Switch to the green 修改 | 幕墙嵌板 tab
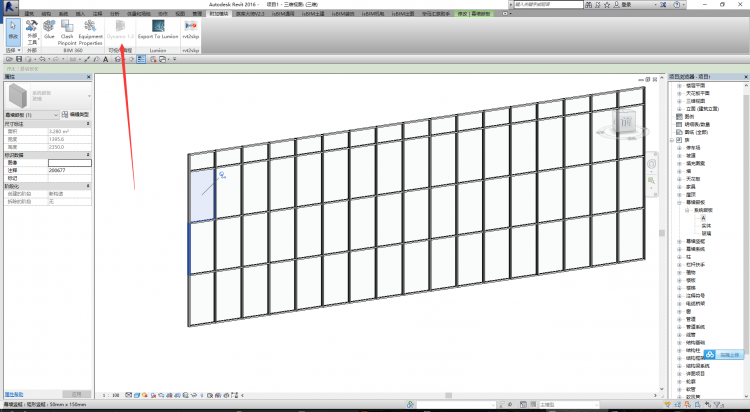 point(474,14)
